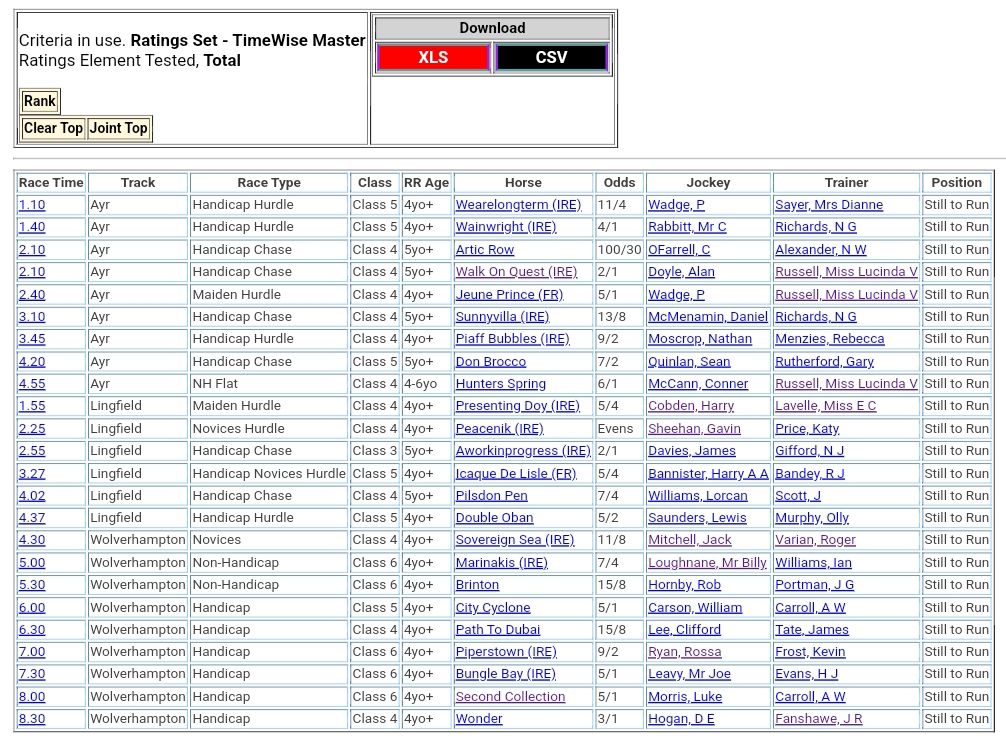The height and width of the screenshot is (753, 1006).
Task: View trainer Rutherford, Gary
Action: point(824,362)
